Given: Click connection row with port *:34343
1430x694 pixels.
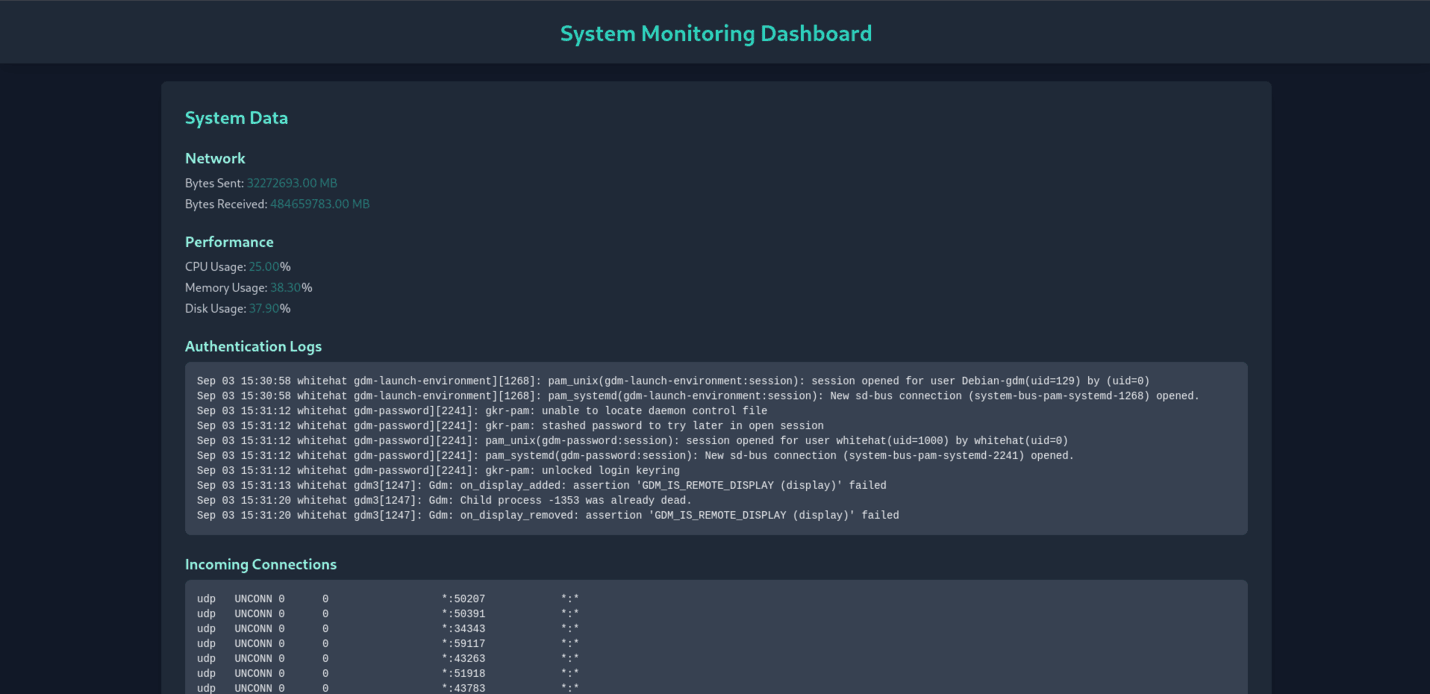Looking at the screenshot, I should point(388,629).
